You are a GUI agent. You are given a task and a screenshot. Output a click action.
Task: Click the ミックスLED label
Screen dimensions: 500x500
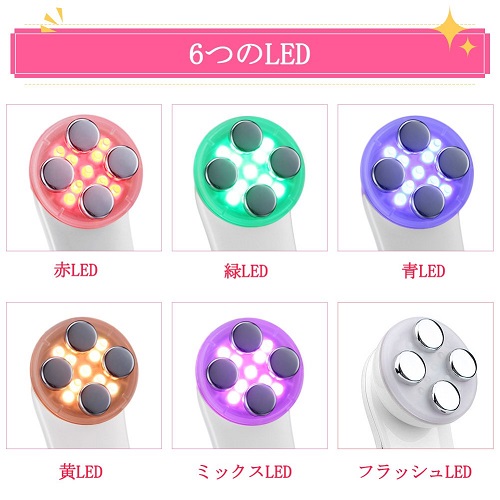(244, 472)
